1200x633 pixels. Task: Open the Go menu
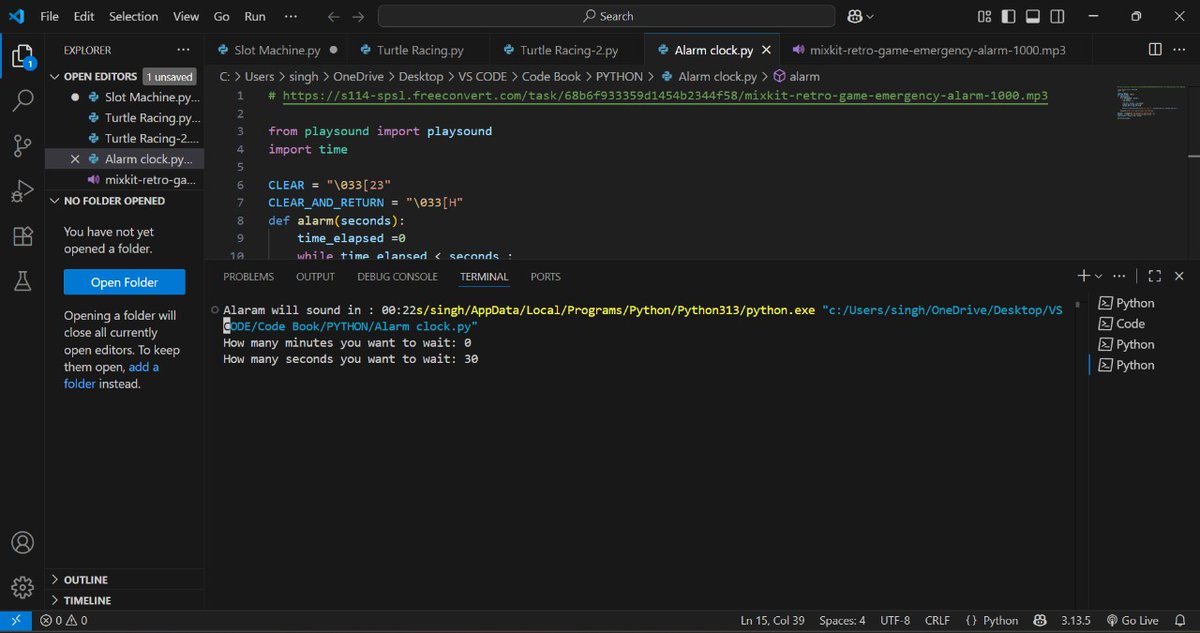coord(222,16)
